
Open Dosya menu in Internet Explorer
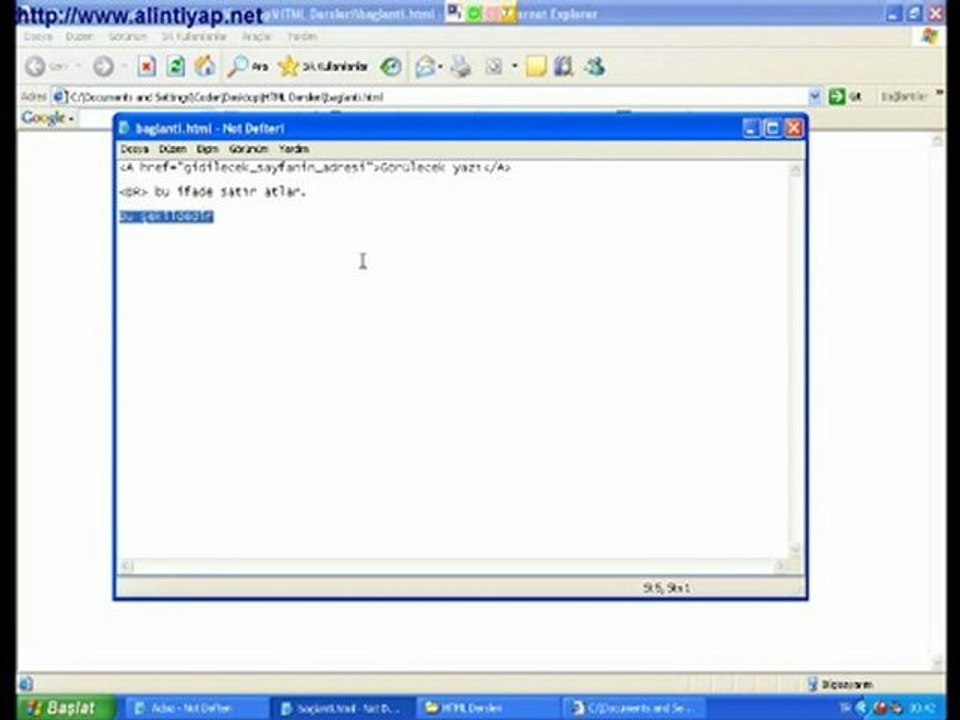(38, 37)
